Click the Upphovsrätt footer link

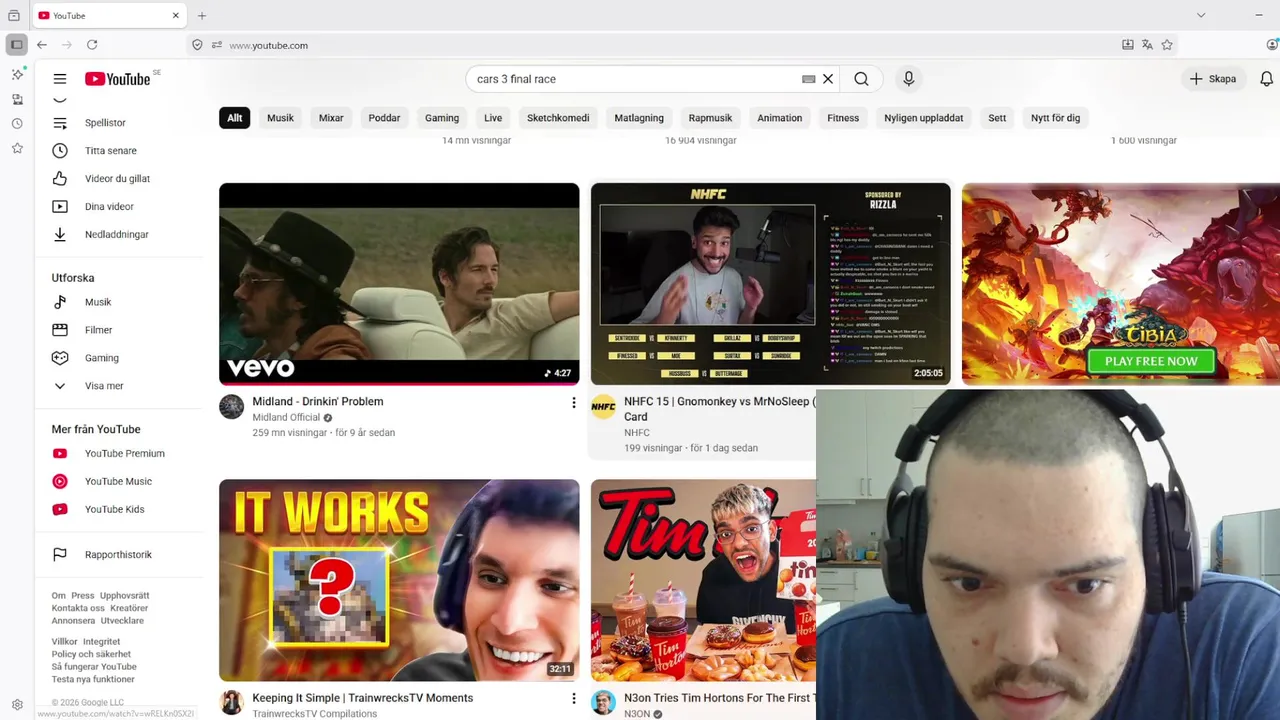124,596
